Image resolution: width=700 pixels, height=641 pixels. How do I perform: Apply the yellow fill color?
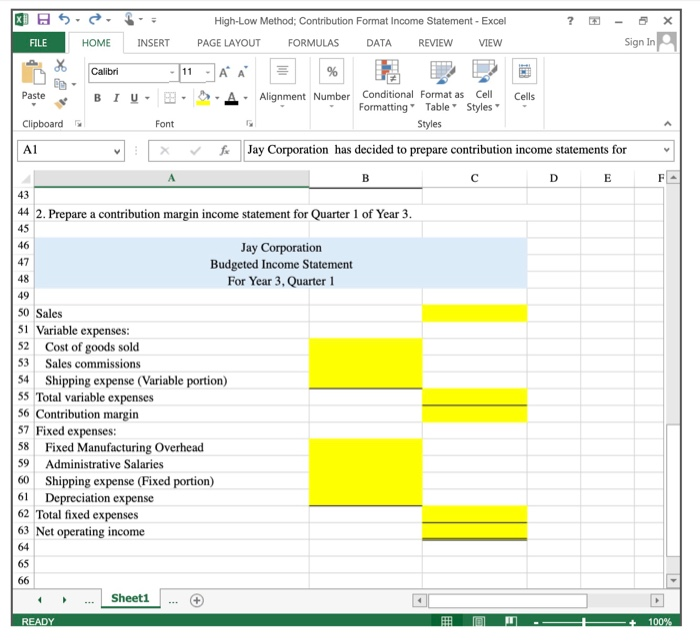pos(204,98)
